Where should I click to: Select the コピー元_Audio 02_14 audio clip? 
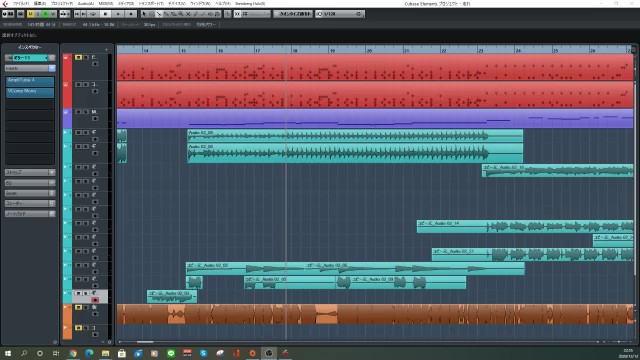pos(525,226)
